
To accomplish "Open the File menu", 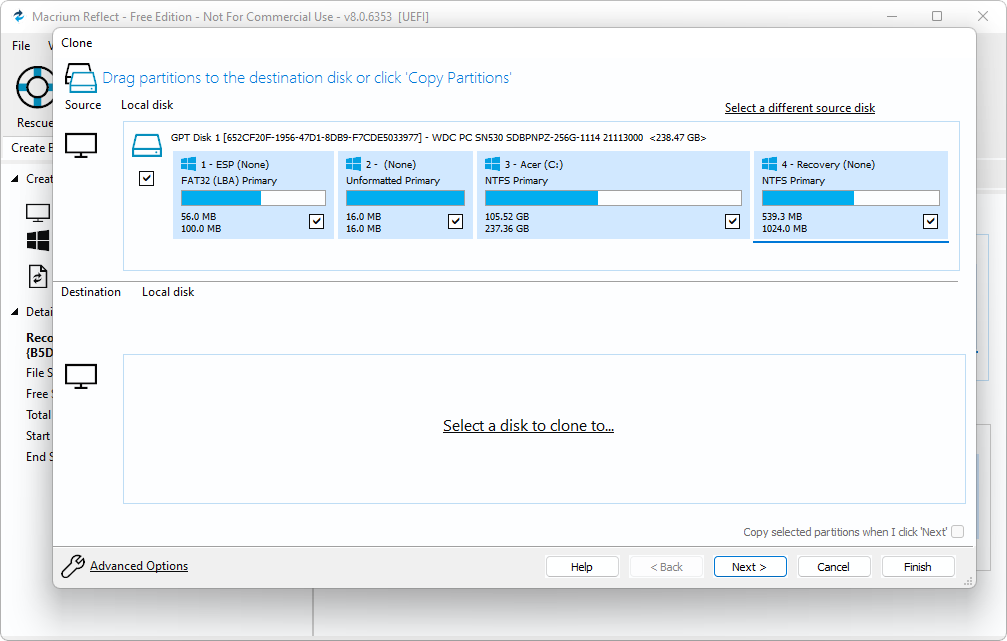I will (x=20, y=45).
